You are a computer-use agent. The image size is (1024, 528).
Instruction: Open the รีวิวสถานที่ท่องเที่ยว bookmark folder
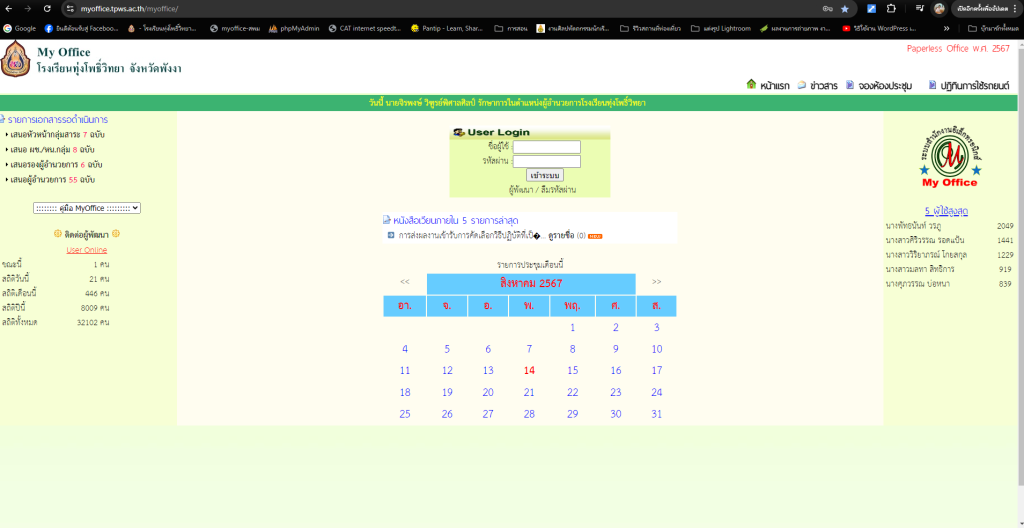coord(650,28)
